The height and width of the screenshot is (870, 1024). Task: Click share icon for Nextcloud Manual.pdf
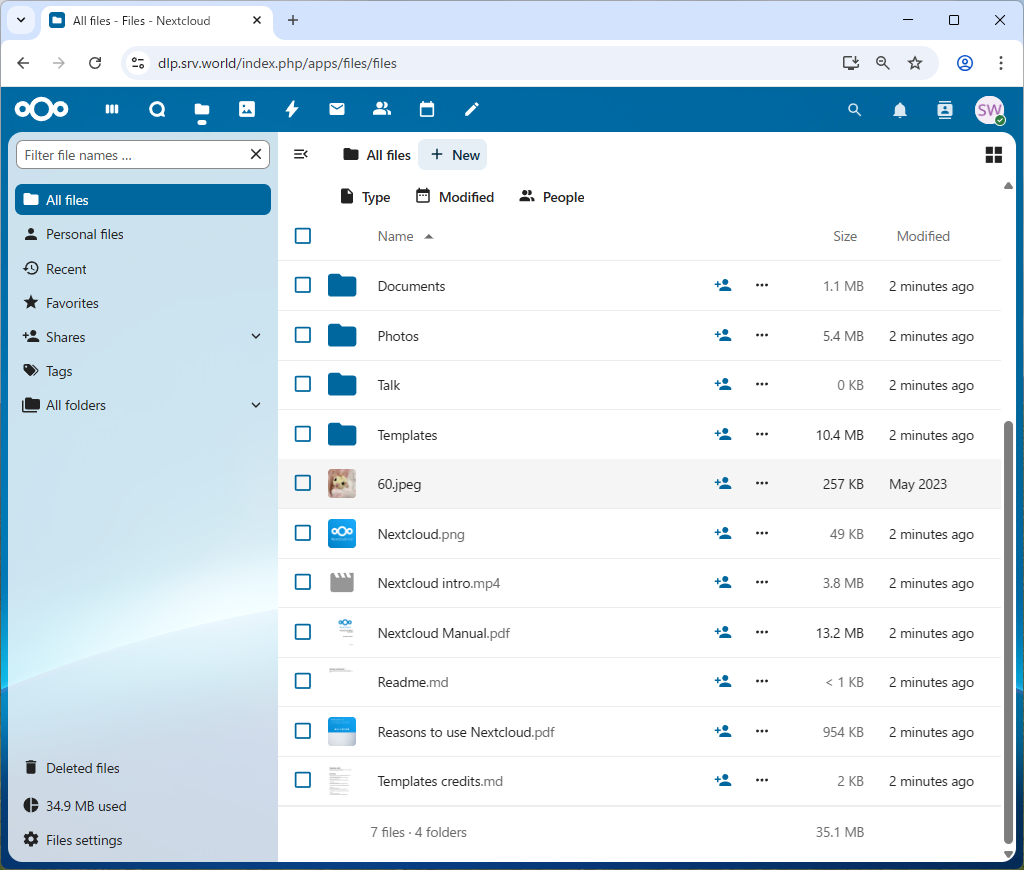point(723,633)
